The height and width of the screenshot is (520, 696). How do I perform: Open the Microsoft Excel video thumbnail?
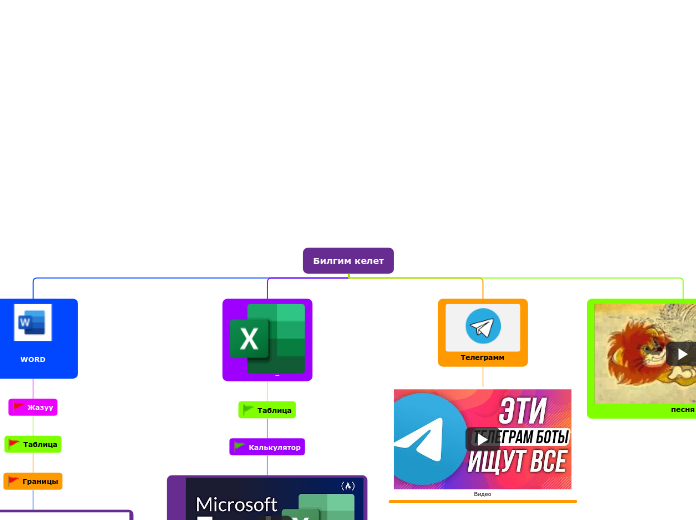[274, 499]
